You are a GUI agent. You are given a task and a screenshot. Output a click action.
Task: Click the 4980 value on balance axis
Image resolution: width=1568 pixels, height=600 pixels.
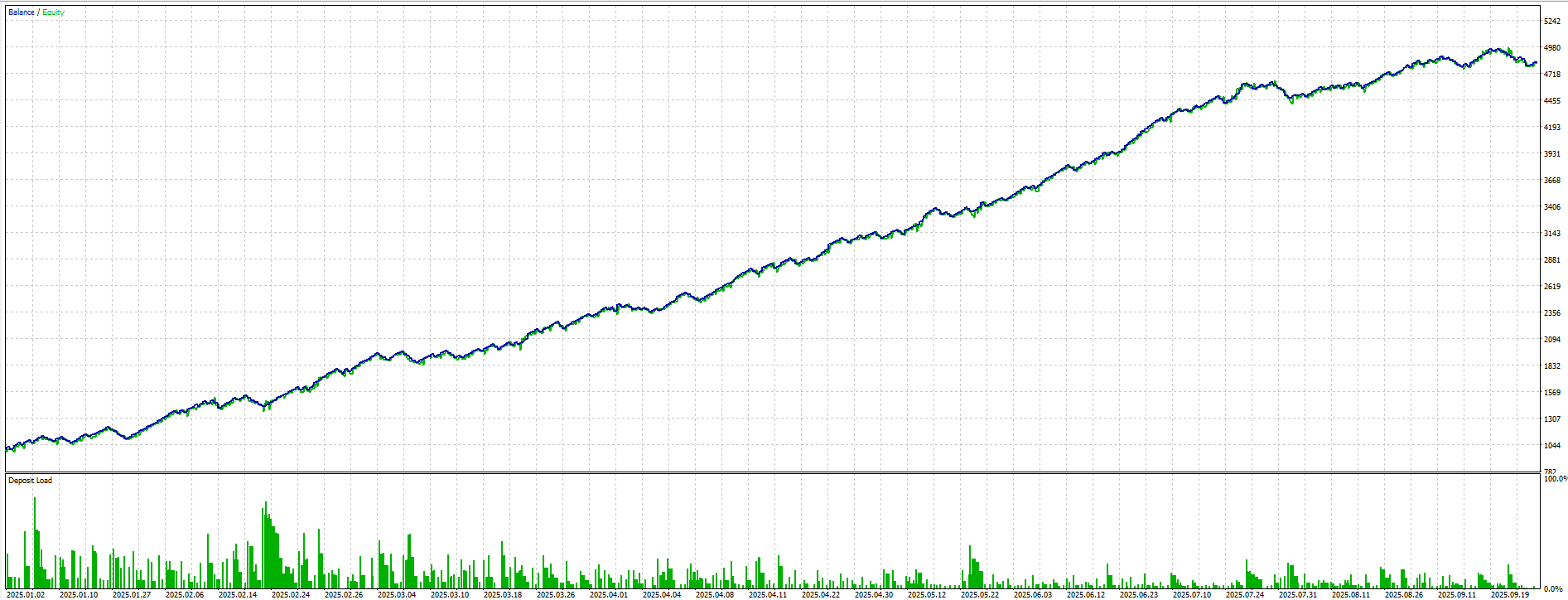[1551, 48]
